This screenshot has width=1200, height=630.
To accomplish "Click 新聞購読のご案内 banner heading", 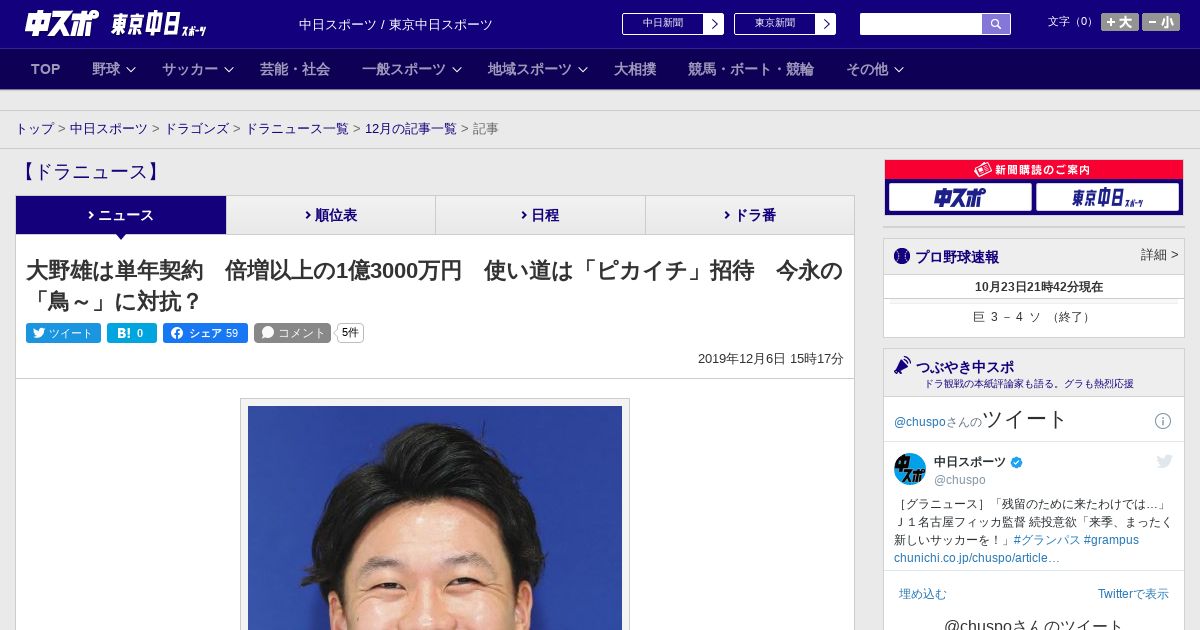I will 1034,170.
